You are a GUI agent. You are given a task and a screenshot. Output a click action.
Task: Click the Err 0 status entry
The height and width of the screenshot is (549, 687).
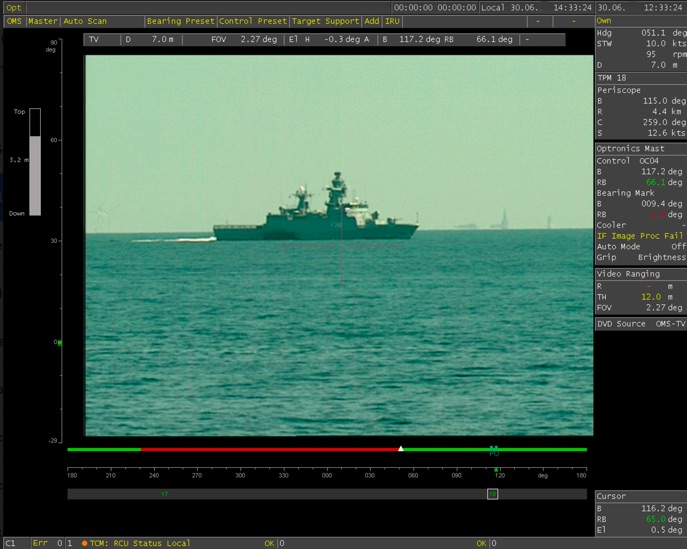(x=47, y=543)
